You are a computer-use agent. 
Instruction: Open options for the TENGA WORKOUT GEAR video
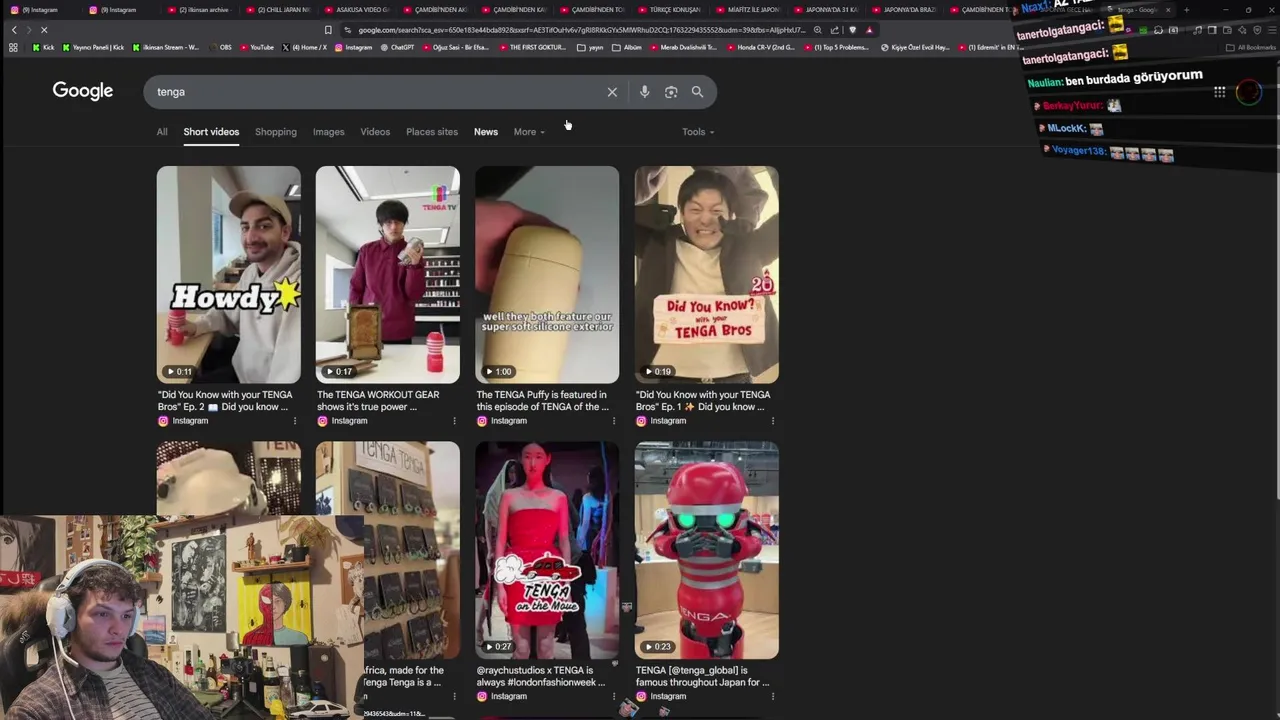pyautogui.click(x=454, y=421)
